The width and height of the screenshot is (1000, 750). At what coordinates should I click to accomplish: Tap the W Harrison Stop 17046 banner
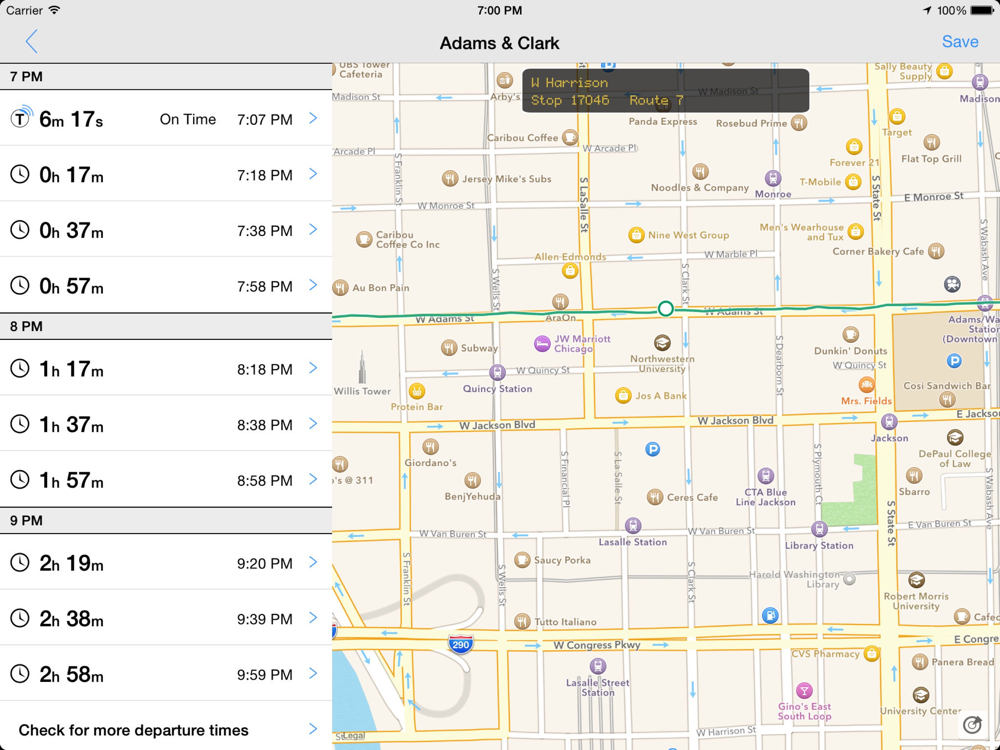click(x=665, y=91)
